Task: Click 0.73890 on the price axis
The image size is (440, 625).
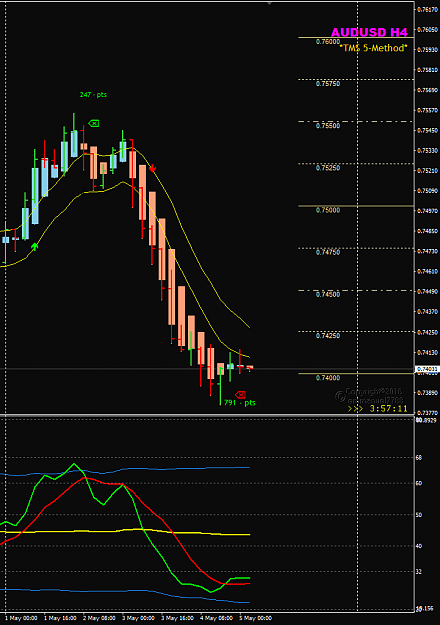Action: (x=428, y=393)
